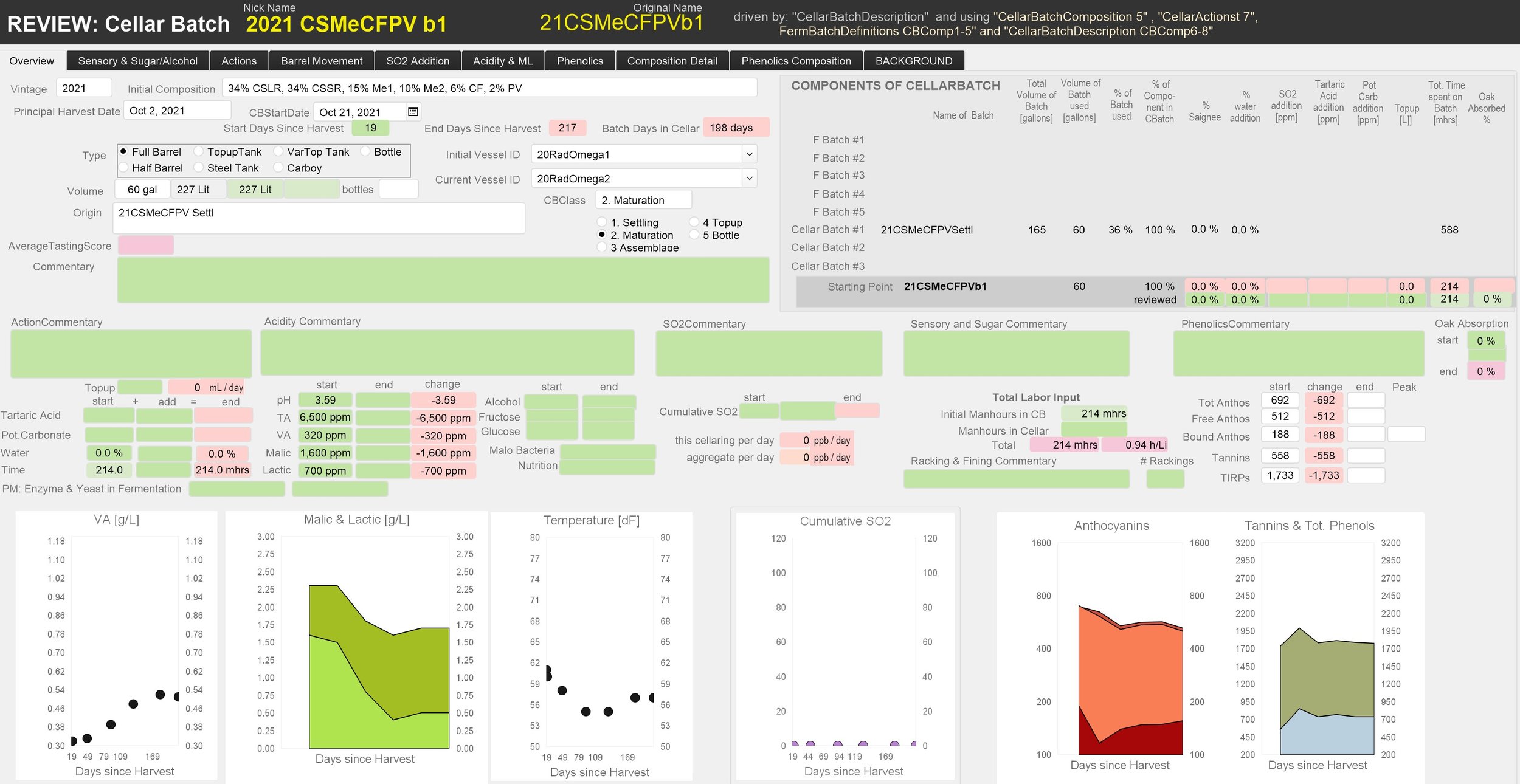Screen dimensions: 1520x784
Task: Click Starting Point name 21CSMeCFPVb1
Action: point(945,286)
